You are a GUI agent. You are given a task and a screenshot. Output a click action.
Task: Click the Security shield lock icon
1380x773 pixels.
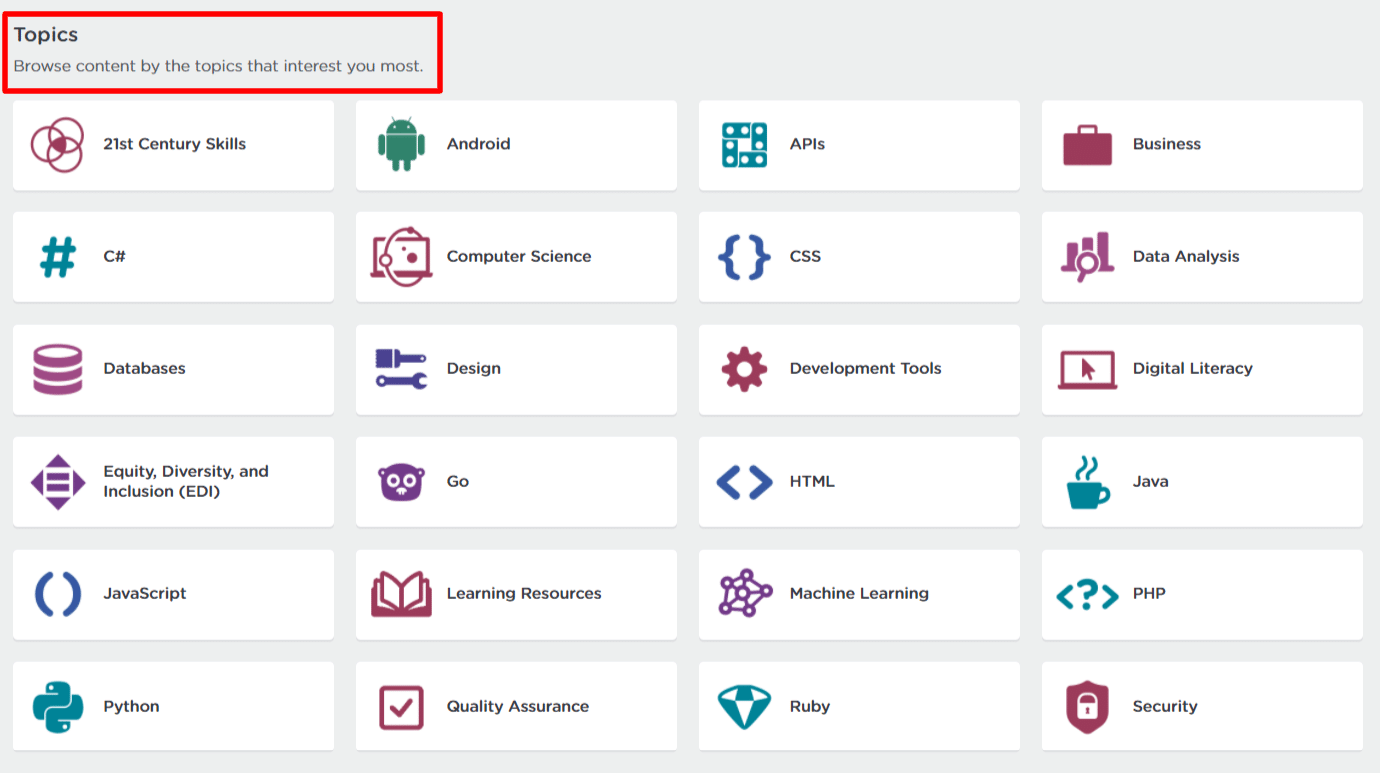(x=1087, y=707)
